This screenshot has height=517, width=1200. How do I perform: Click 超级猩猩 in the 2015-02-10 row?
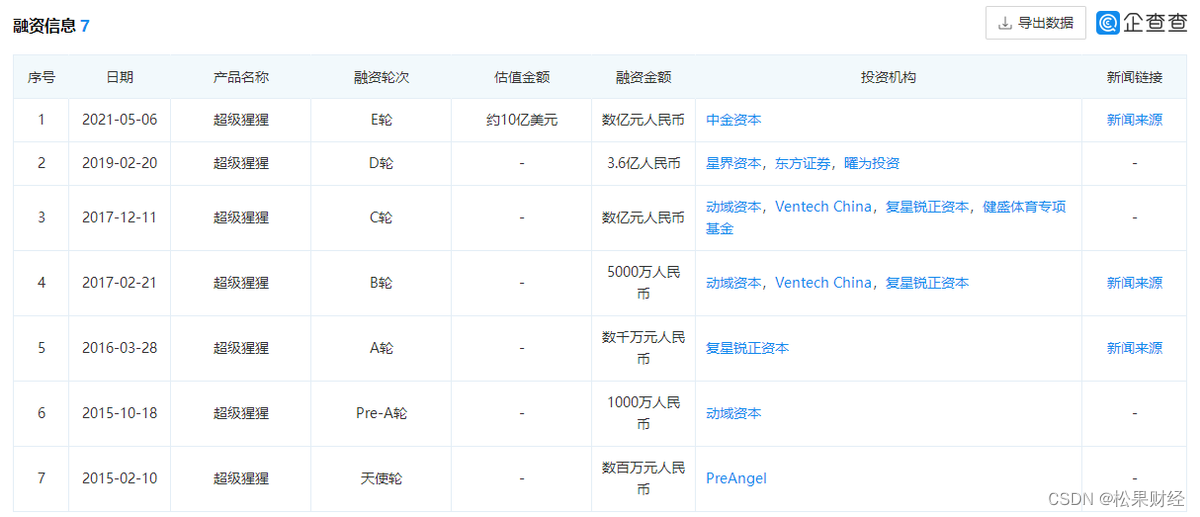point(241,479)
